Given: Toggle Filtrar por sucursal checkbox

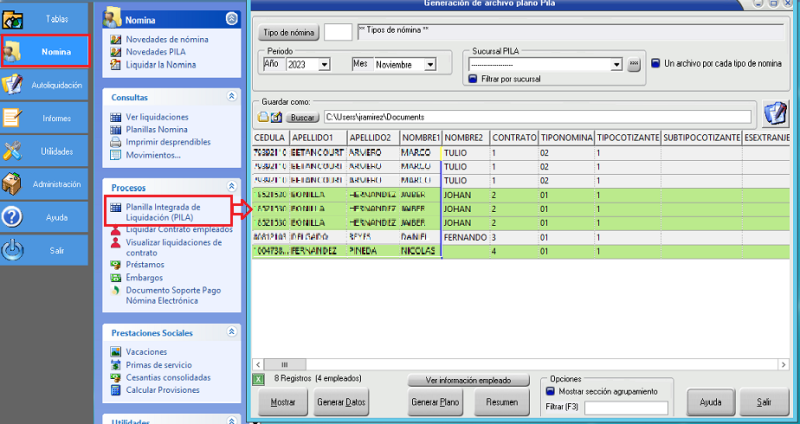Looking at the screenshot, I should click(x=472, y=79).
